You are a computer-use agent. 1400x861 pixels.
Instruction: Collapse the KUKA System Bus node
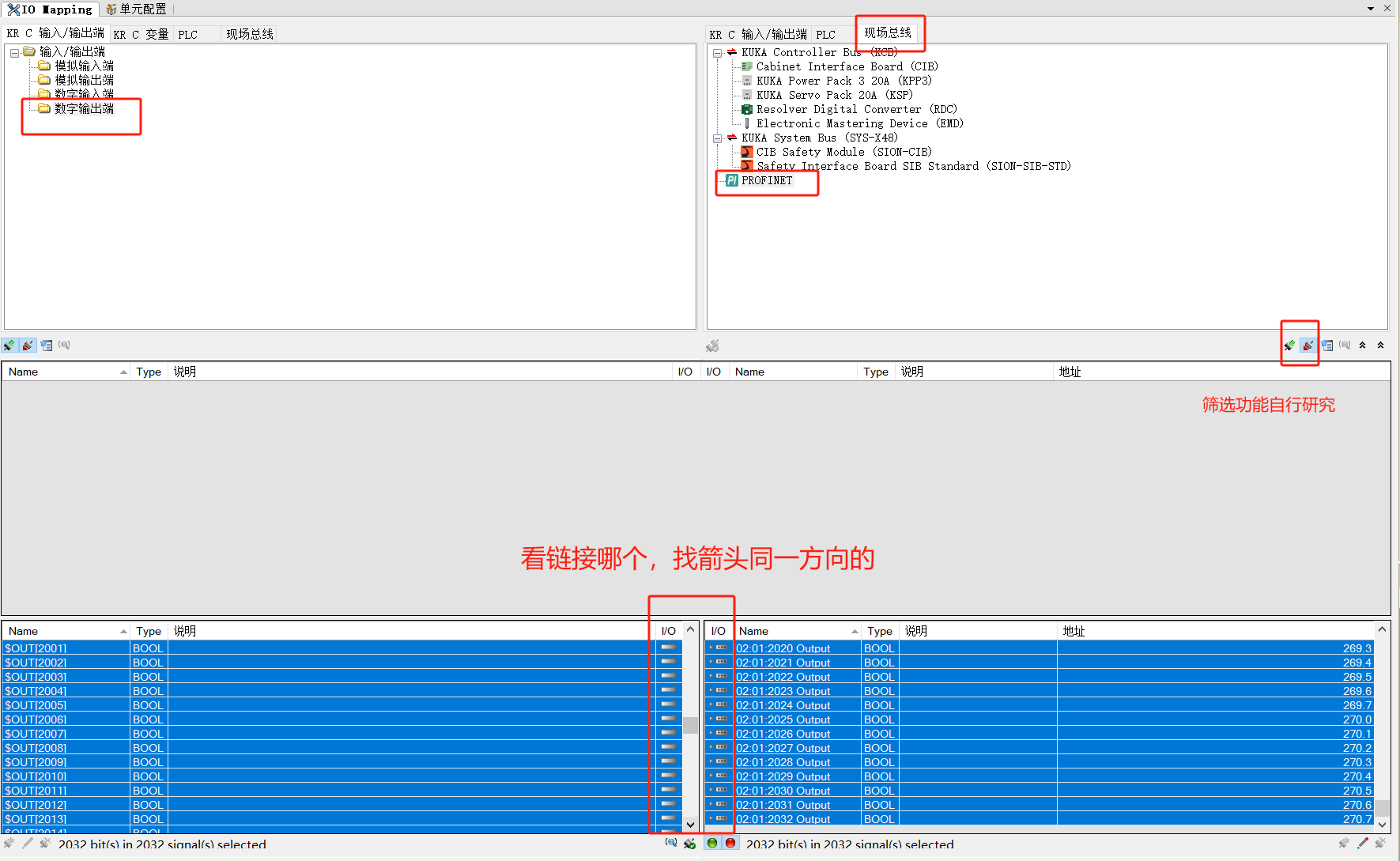pos(717,138)
